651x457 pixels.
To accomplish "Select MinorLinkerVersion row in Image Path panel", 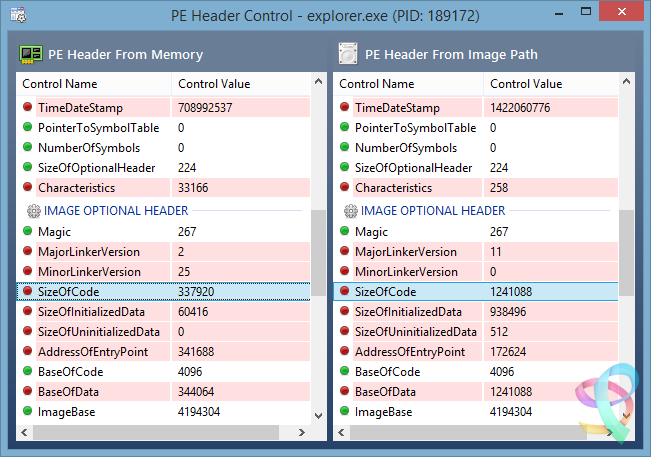I will [476, 271].
